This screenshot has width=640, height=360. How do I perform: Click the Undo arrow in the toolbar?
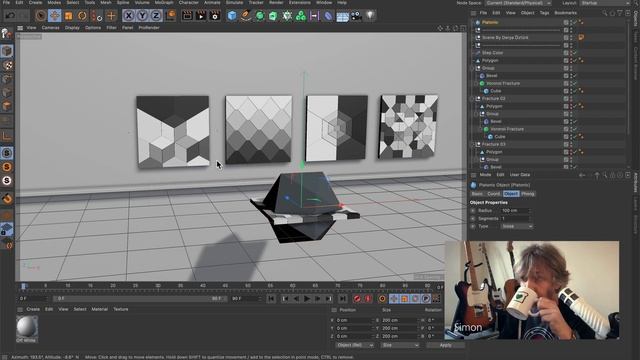pos(10,16)
